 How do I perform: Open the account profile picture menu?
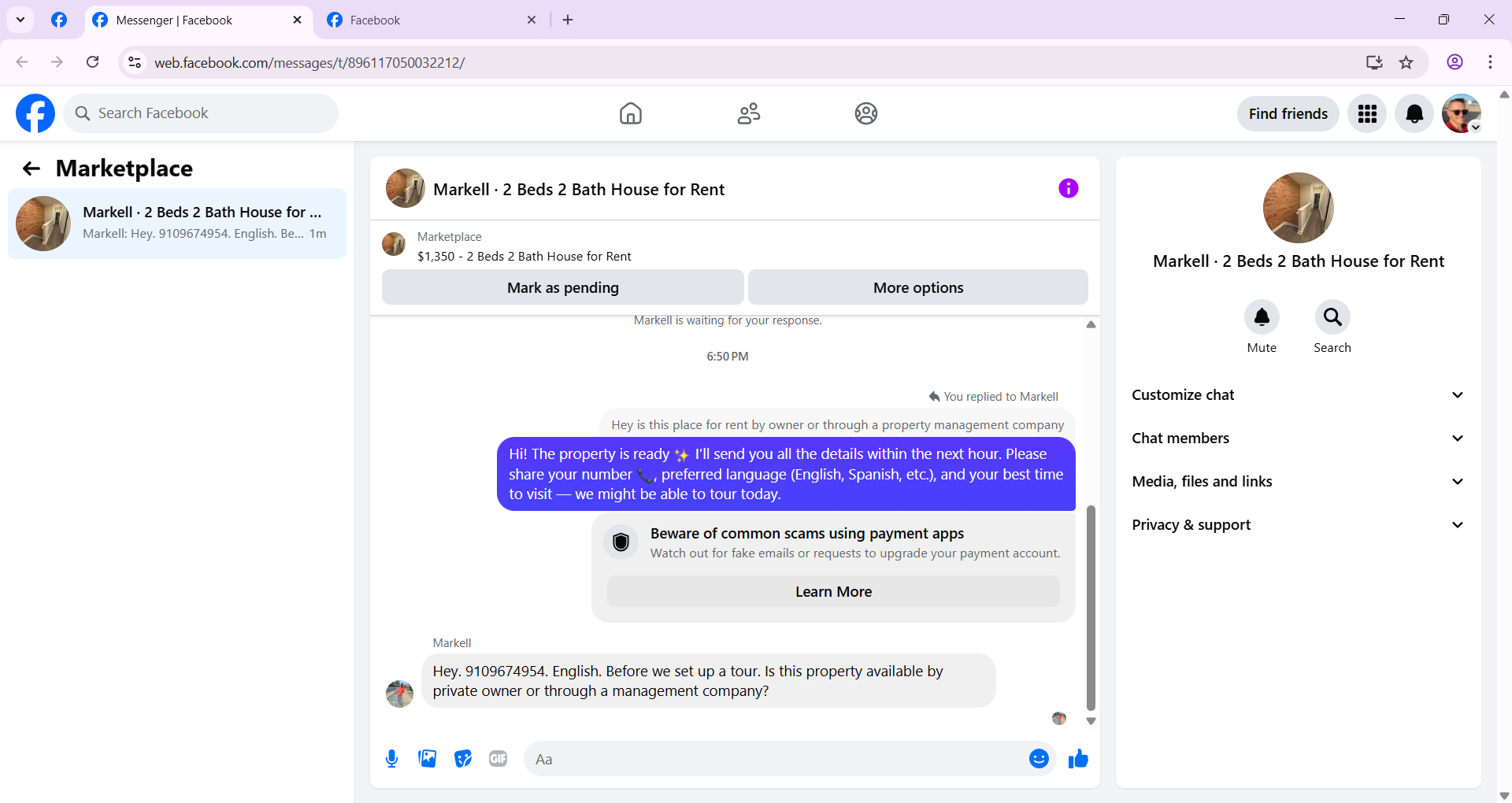point(1462,113)
